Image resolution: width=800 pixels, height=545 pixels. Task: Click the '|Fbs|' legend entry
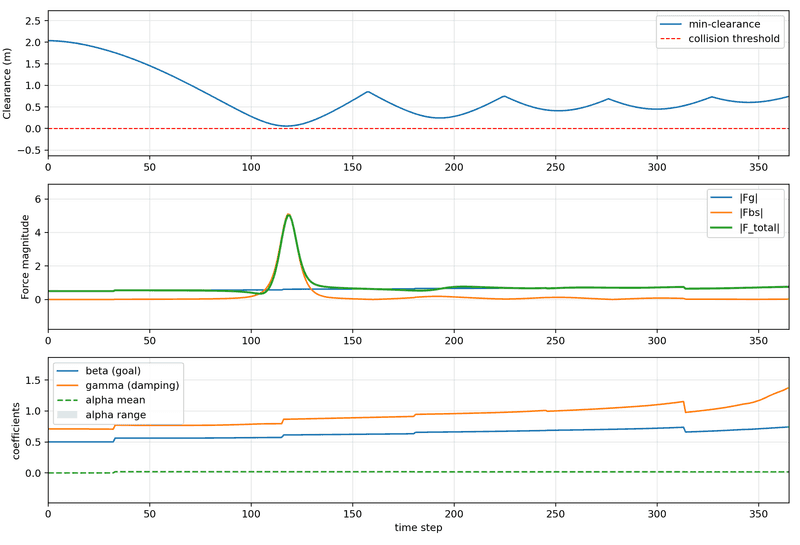737,213
